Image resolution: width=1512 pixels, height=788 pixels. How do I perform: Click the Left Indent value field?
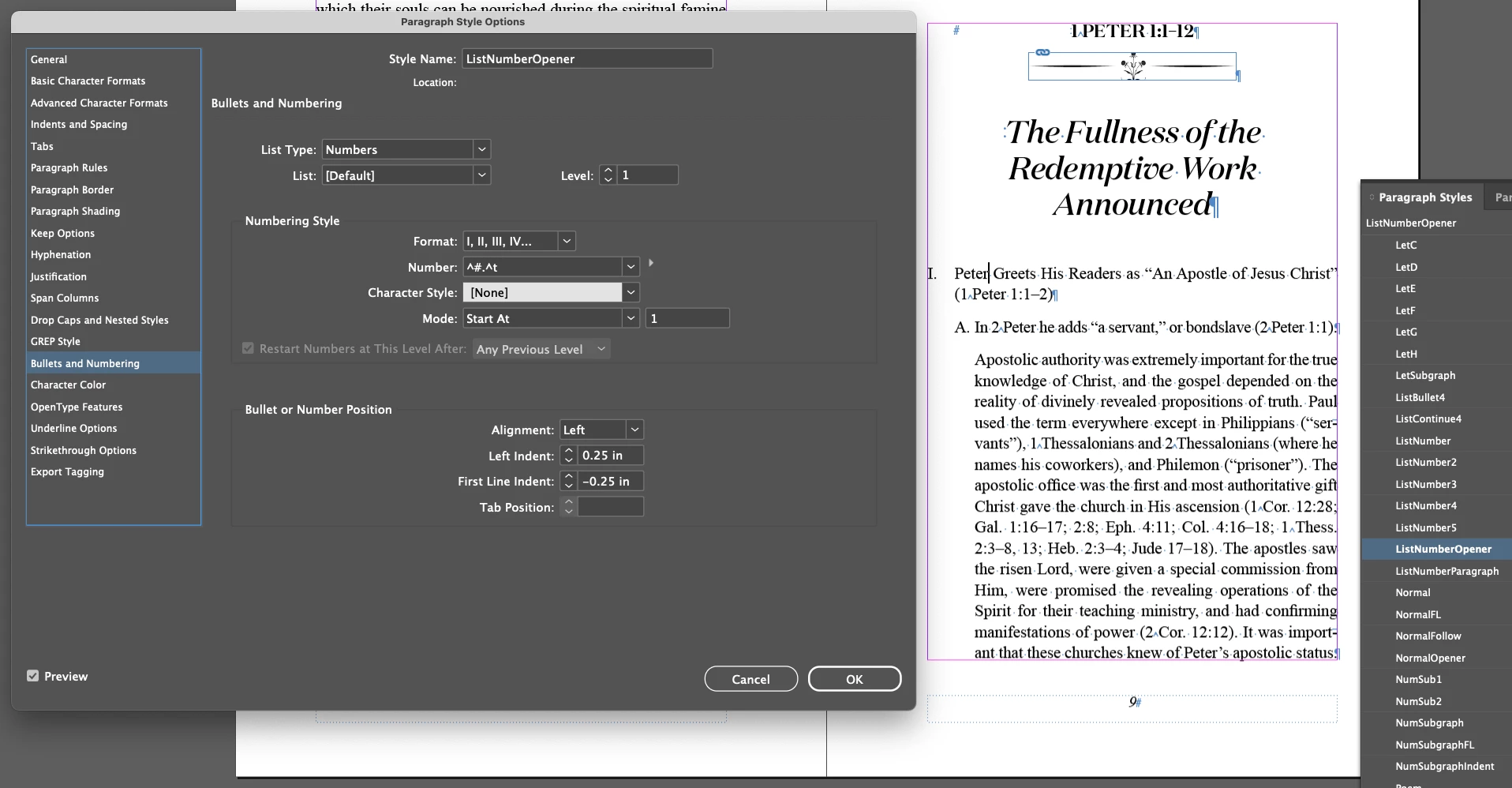(611, 456)
